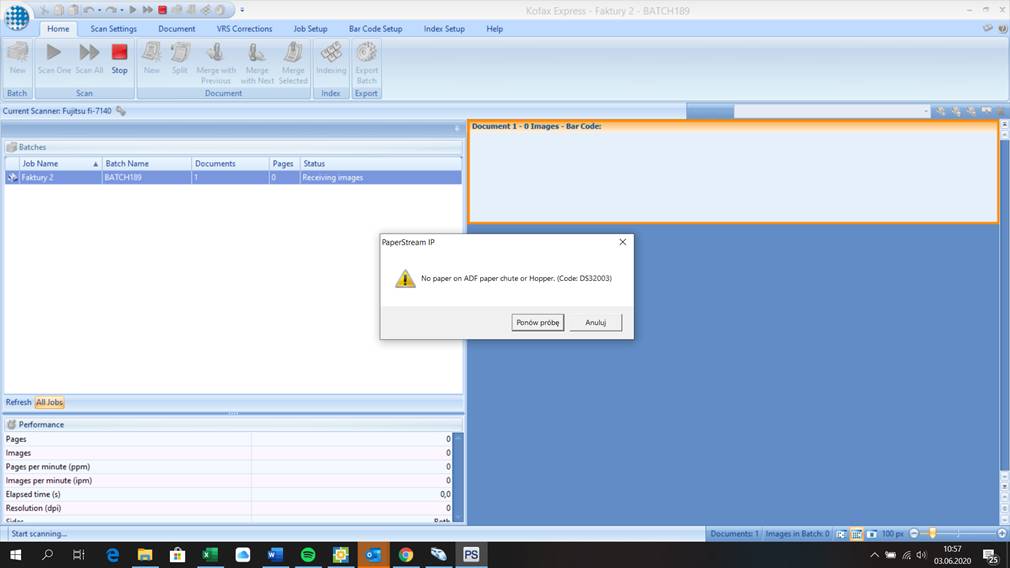
Task: Click the Pages per minute (ppm) row
Action: 229,467
